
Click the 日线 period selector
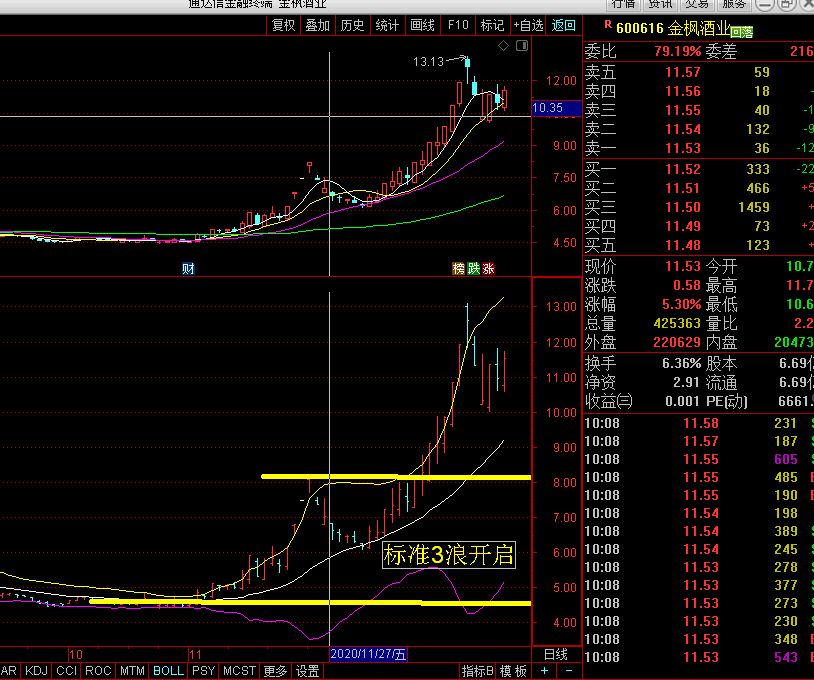pos(555,654)
